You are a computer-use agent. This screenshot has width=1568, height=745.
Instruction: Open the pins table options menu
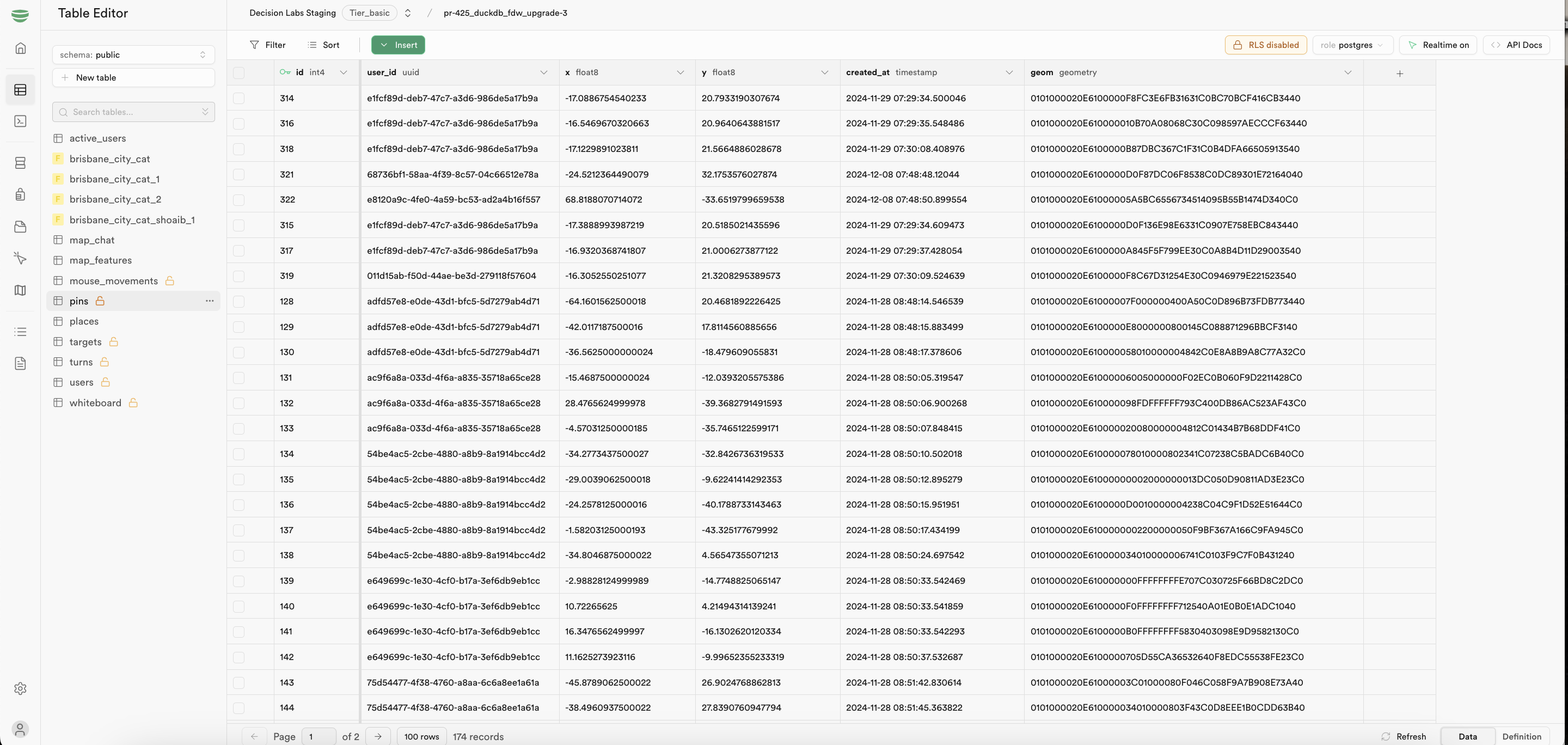(210, 301)
